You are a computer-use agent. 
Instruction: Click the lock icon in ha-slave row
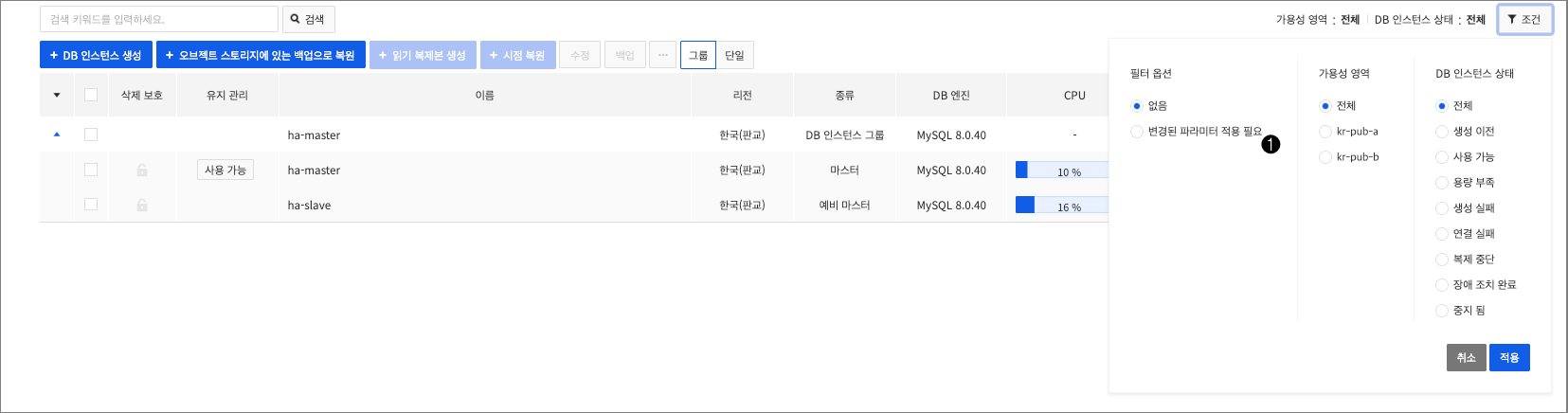click(142, 206)
